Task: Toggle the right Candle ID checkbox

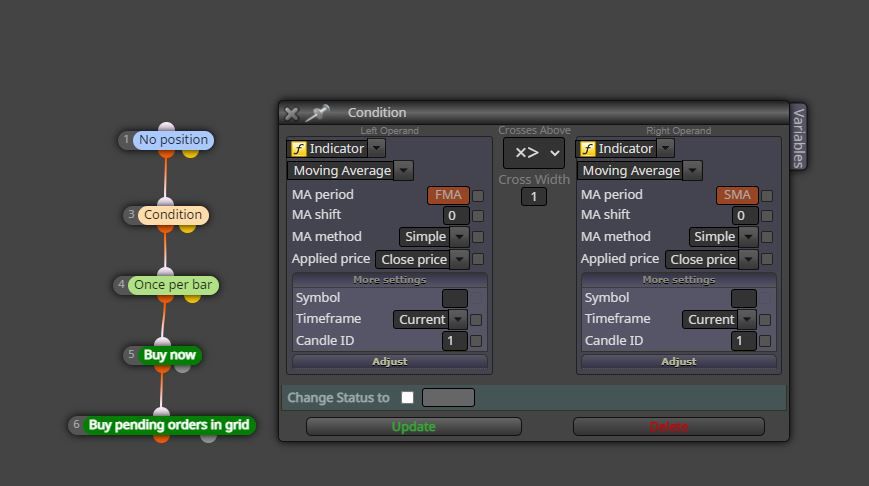Action: 765,341
